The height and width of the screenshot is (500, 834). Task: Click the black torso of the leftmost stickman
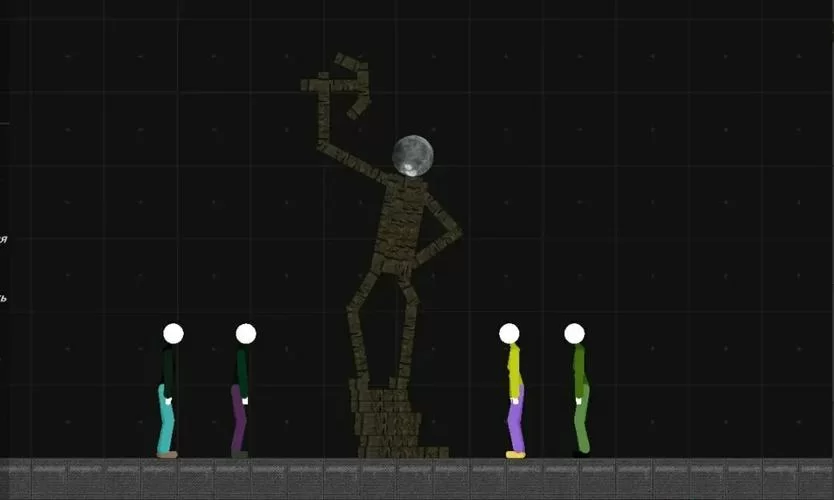pos(169,368)
